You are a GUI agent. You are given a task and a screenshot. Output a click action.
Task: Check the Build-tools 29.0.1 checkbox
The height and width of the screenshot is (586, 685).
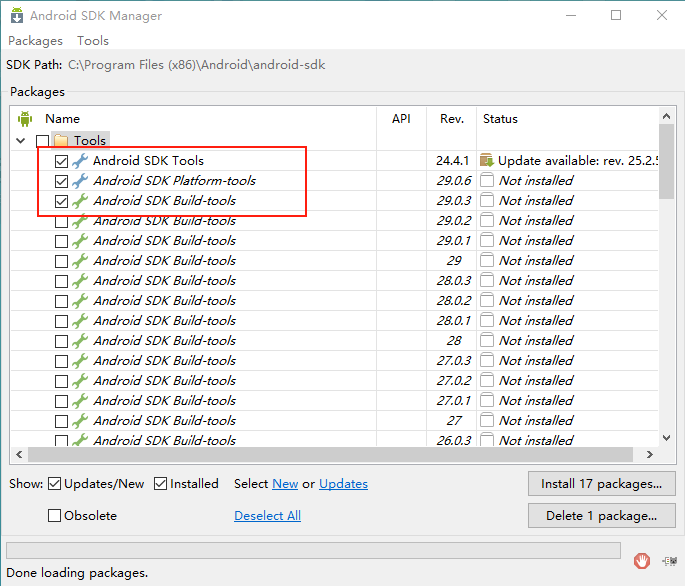(x=62, y=241)
